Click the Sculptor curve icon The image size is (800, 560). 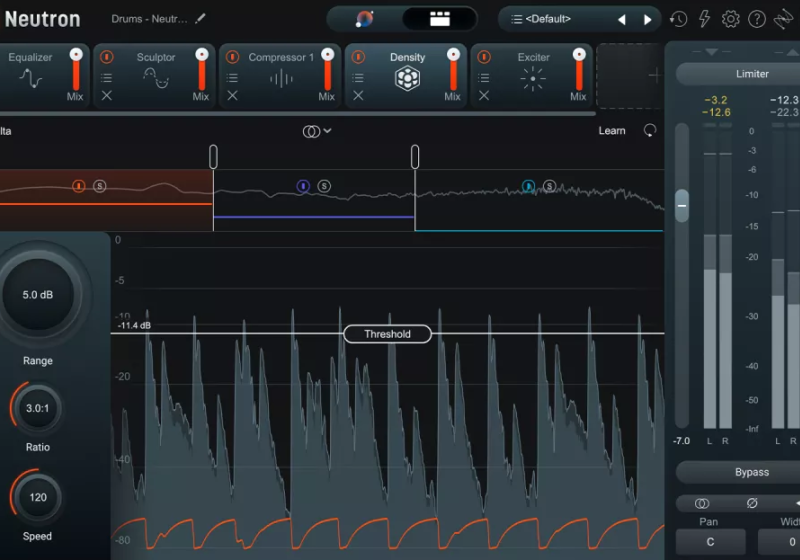(x=156, y=78)
